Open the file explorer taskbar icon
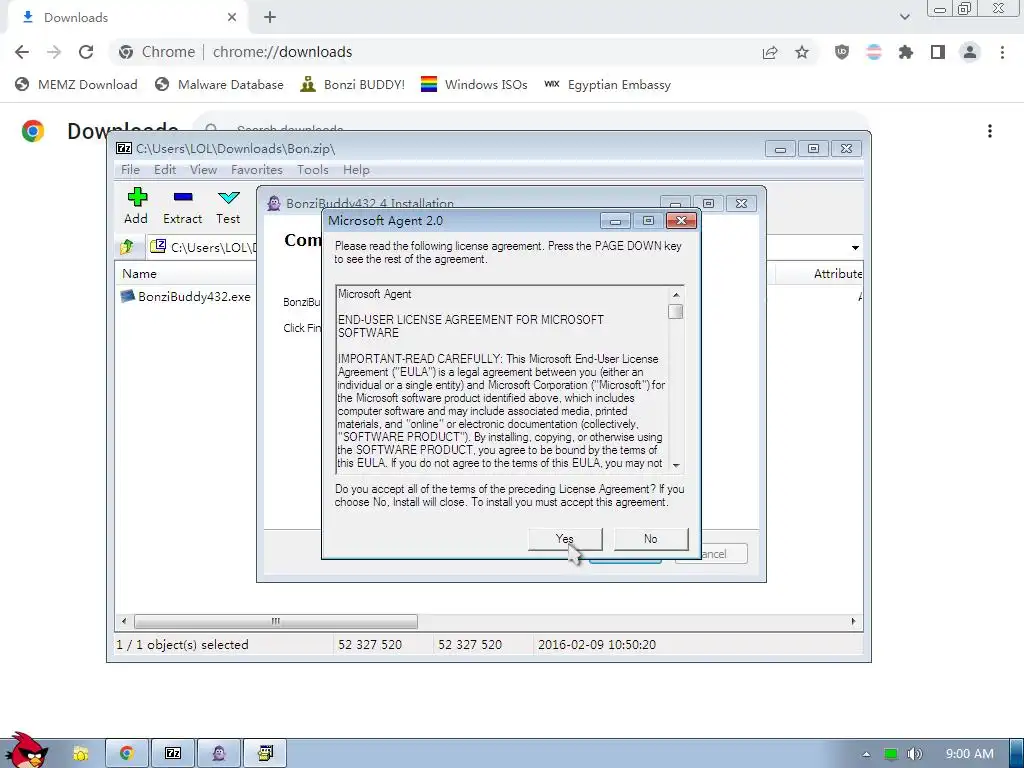1024x768 pixels. (x=81, y=753)
